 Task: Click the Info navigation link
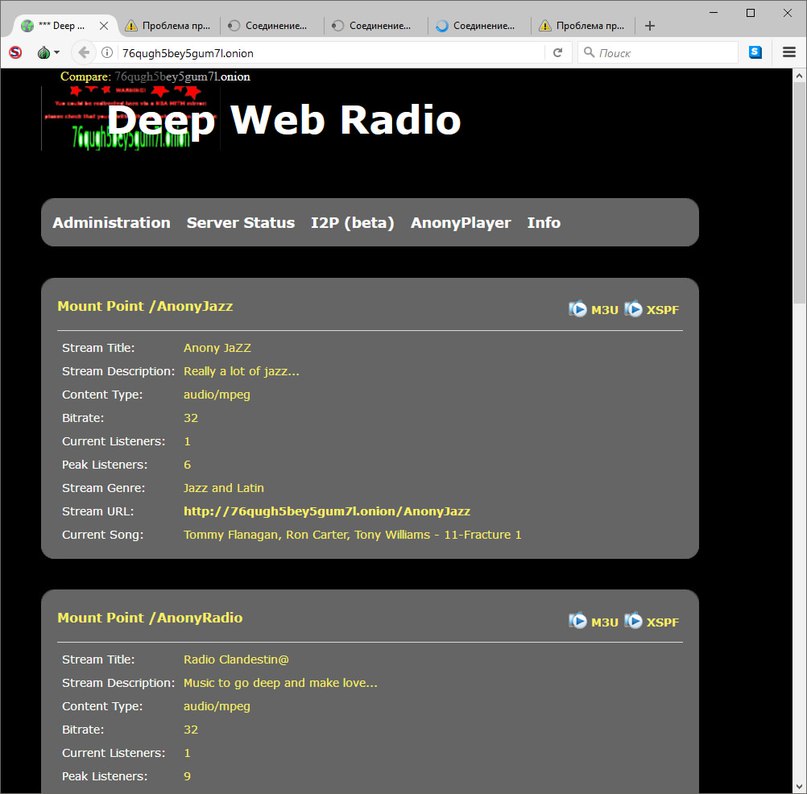(543, 223)
